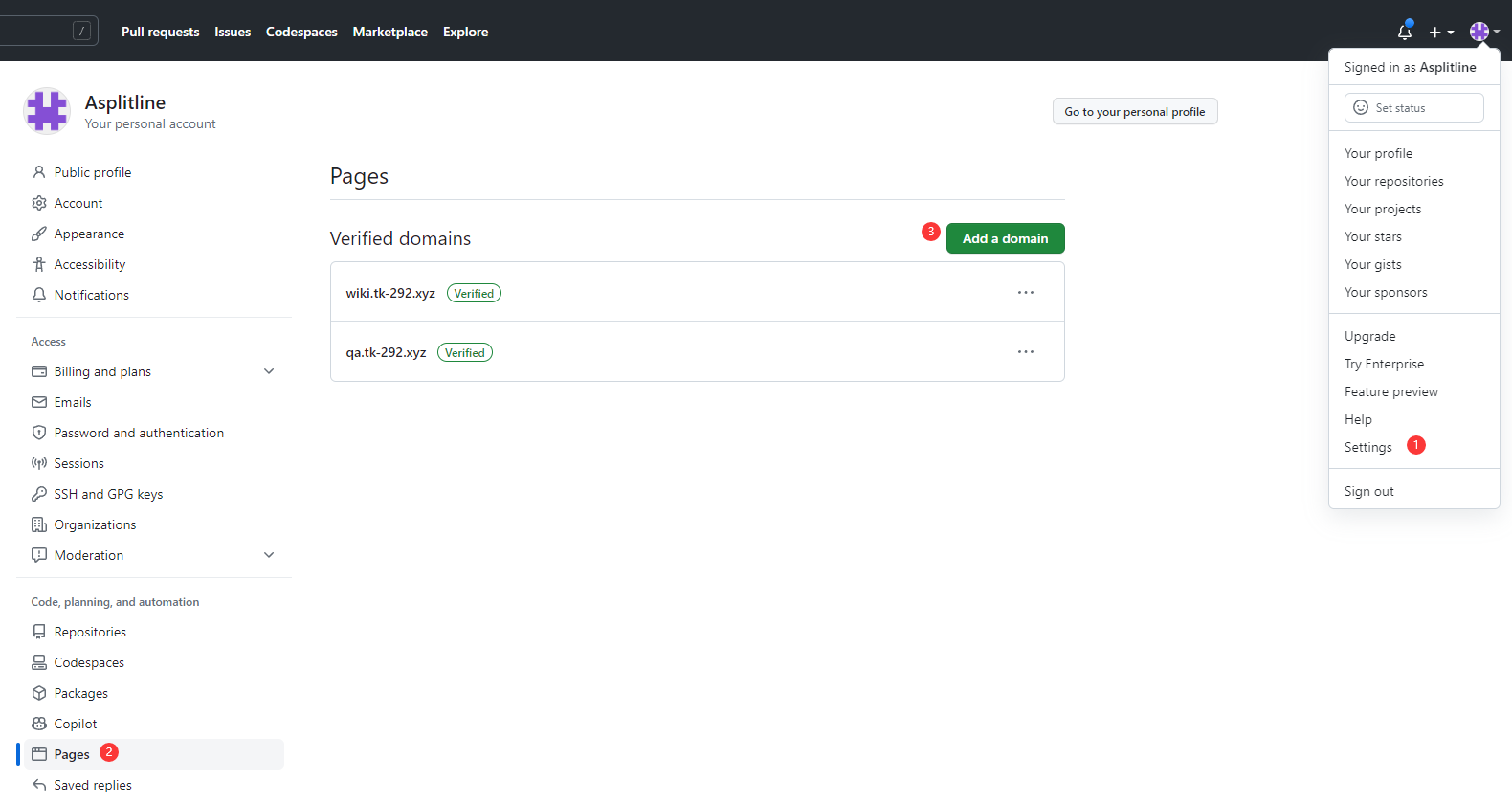Open the wiki.tk-292.xyz domain link
Image resolution: width=1512 pixels, height=803 pixels.
(x=390, y=293)
